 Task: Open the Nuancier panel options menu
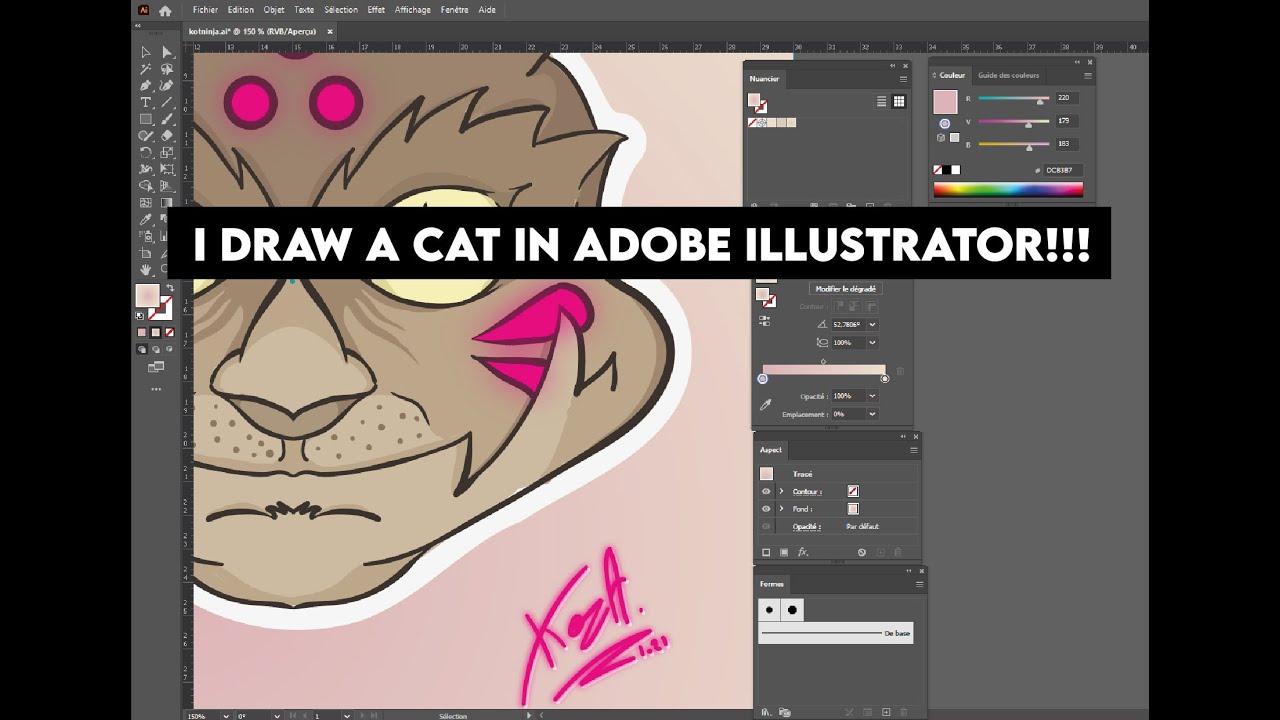(x=903, y=78)
